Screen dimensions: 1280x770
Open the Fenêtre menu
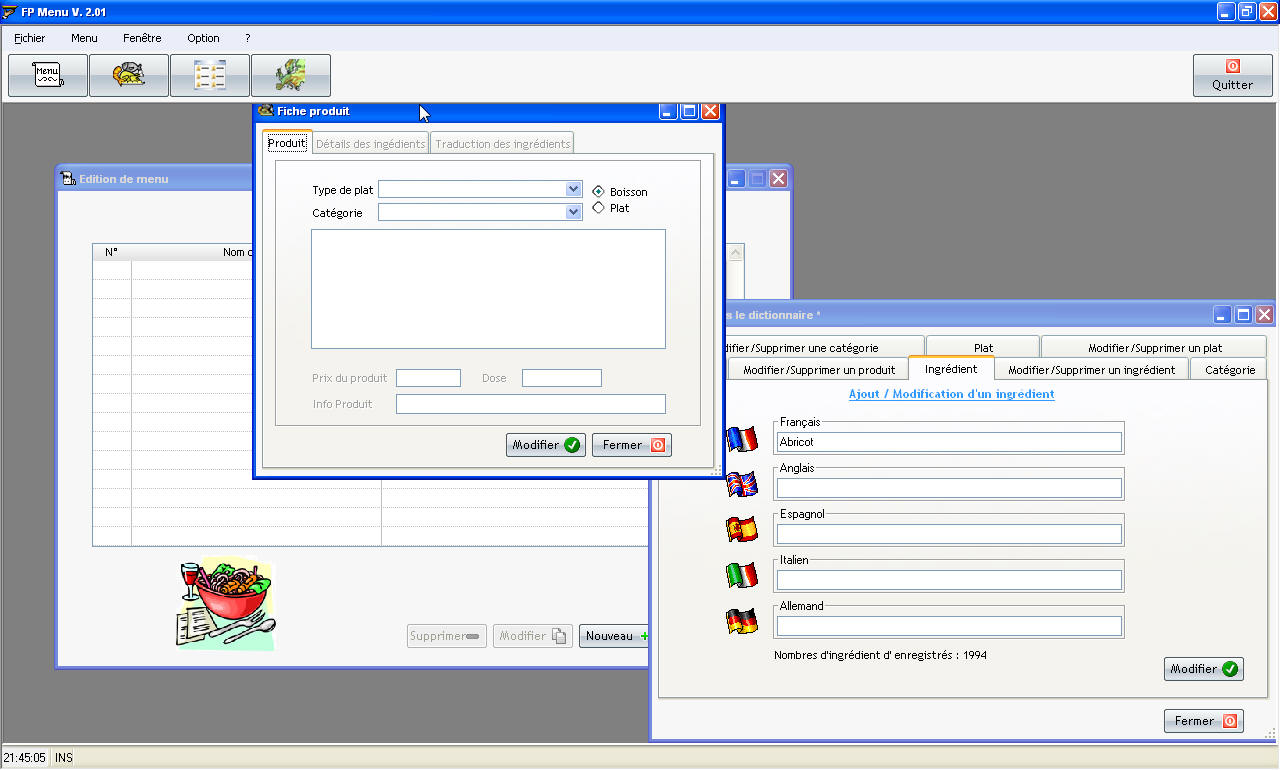[142, 38]
